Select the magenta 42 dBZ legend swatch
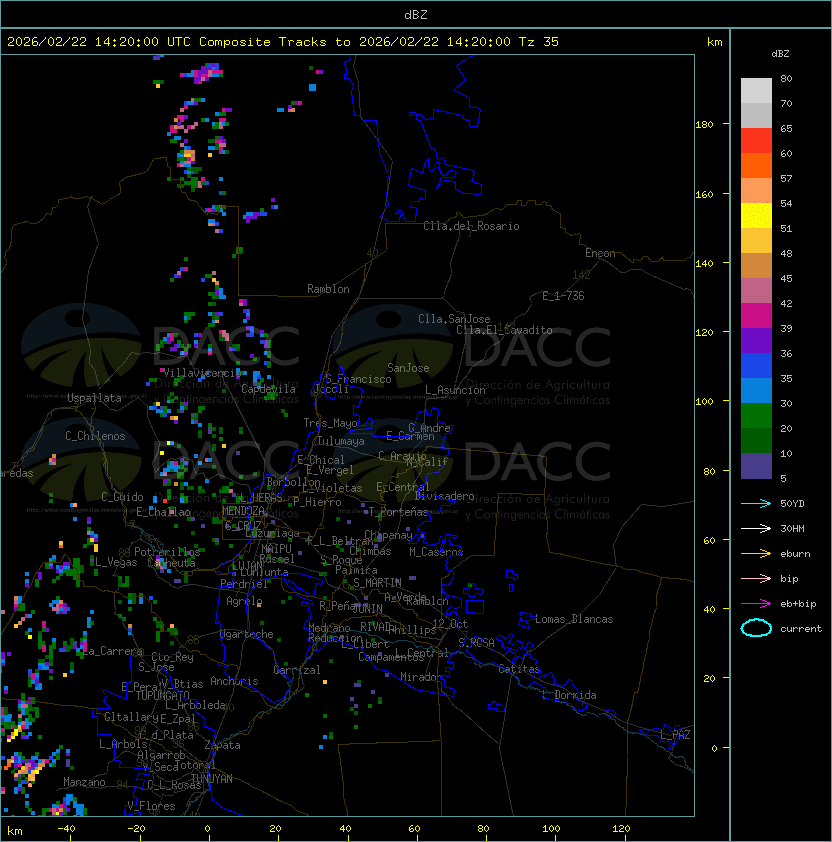832x842 pixels. coord(756,316)
